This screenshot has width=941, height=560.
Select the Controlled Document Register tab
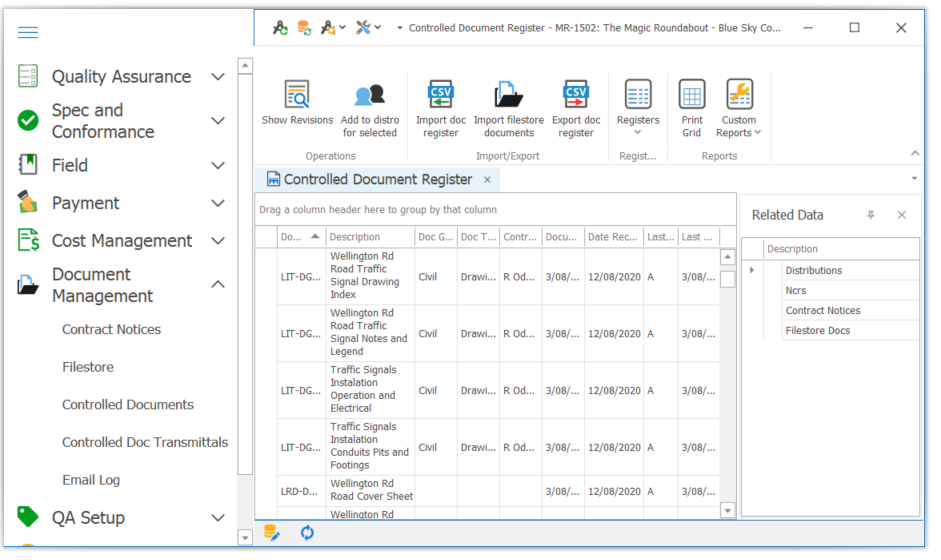(378, 179)
